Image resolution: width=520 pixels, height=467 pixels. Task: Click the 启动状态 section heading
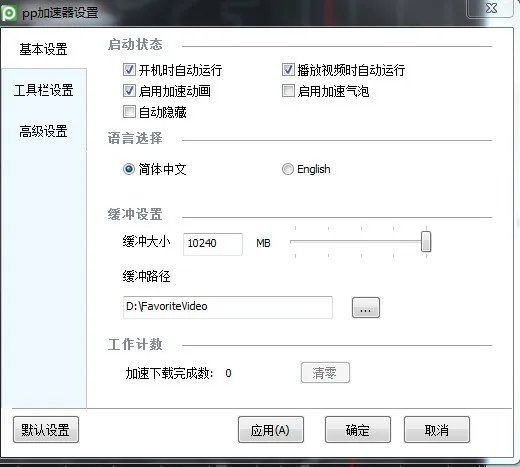coord(135,45)
